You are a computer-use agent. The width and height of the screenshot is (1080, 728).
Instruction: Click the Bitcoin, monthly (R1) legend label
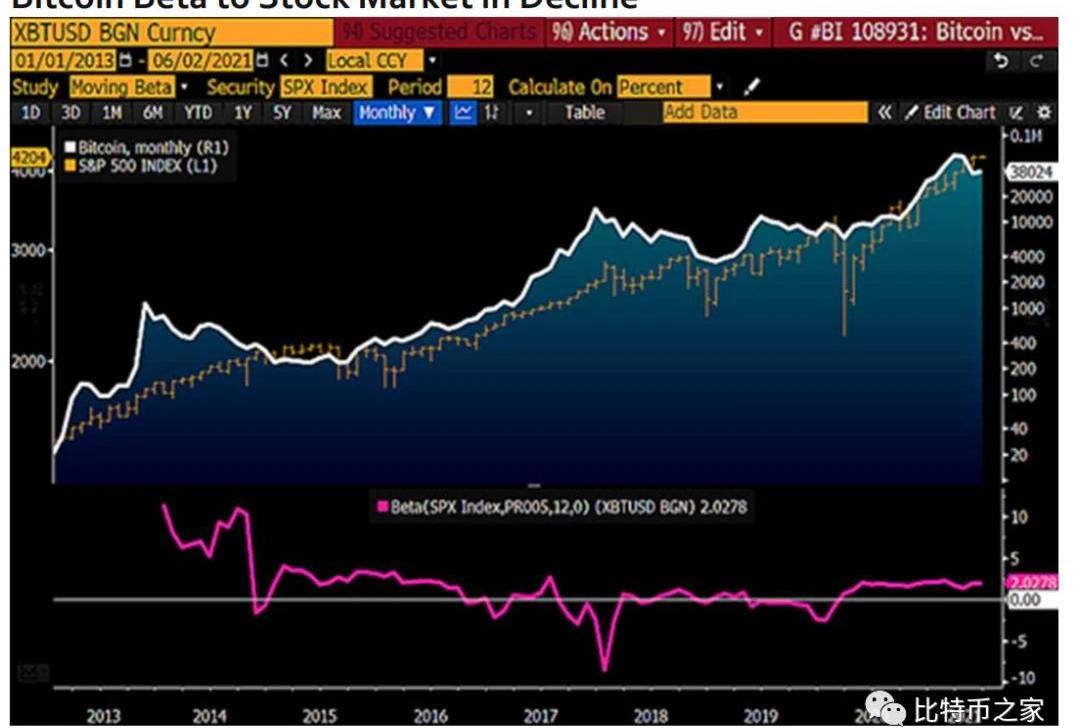pyautogui.click(x=153, y=147)
